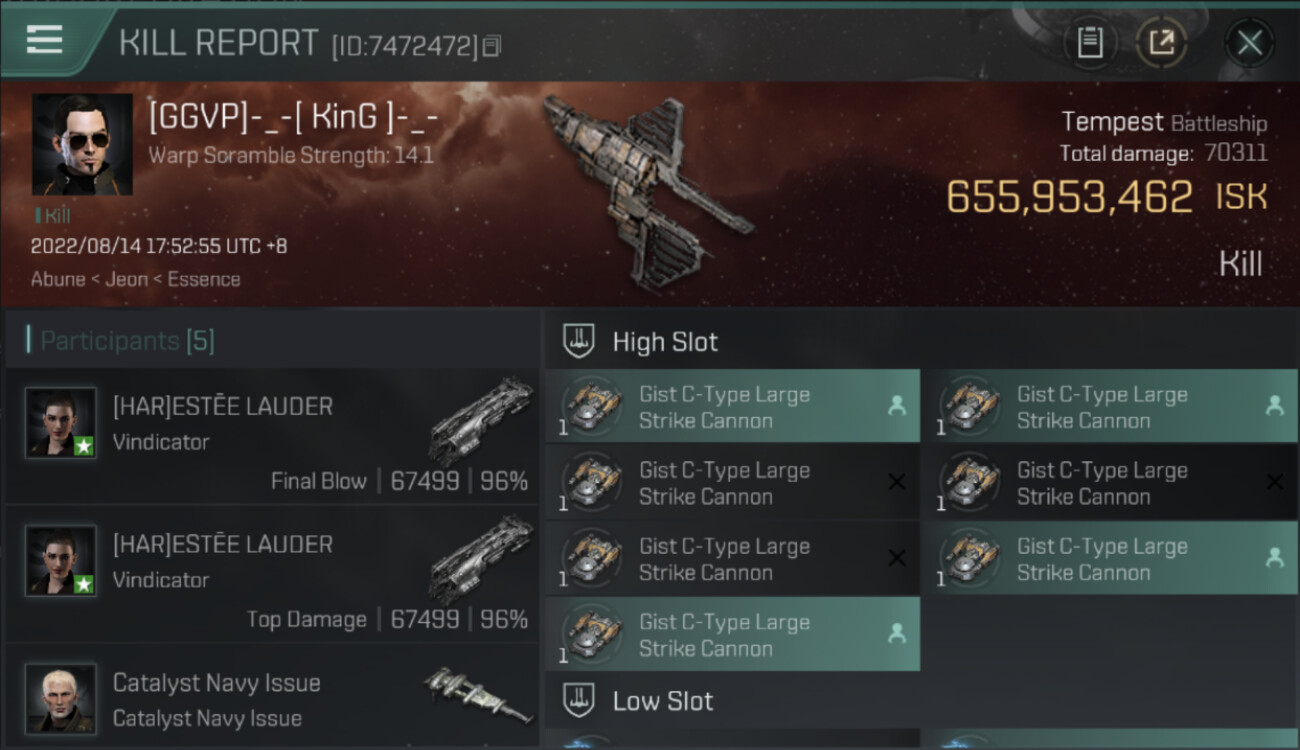Click the first Gist C-Type Strike Cannon icon

click(x=592, y=406)
